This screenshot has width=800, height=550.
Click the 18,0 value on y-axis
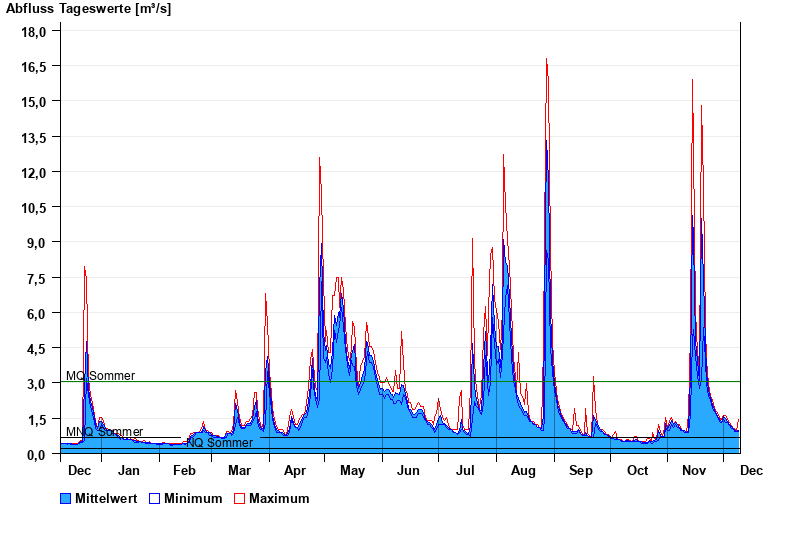35,31
